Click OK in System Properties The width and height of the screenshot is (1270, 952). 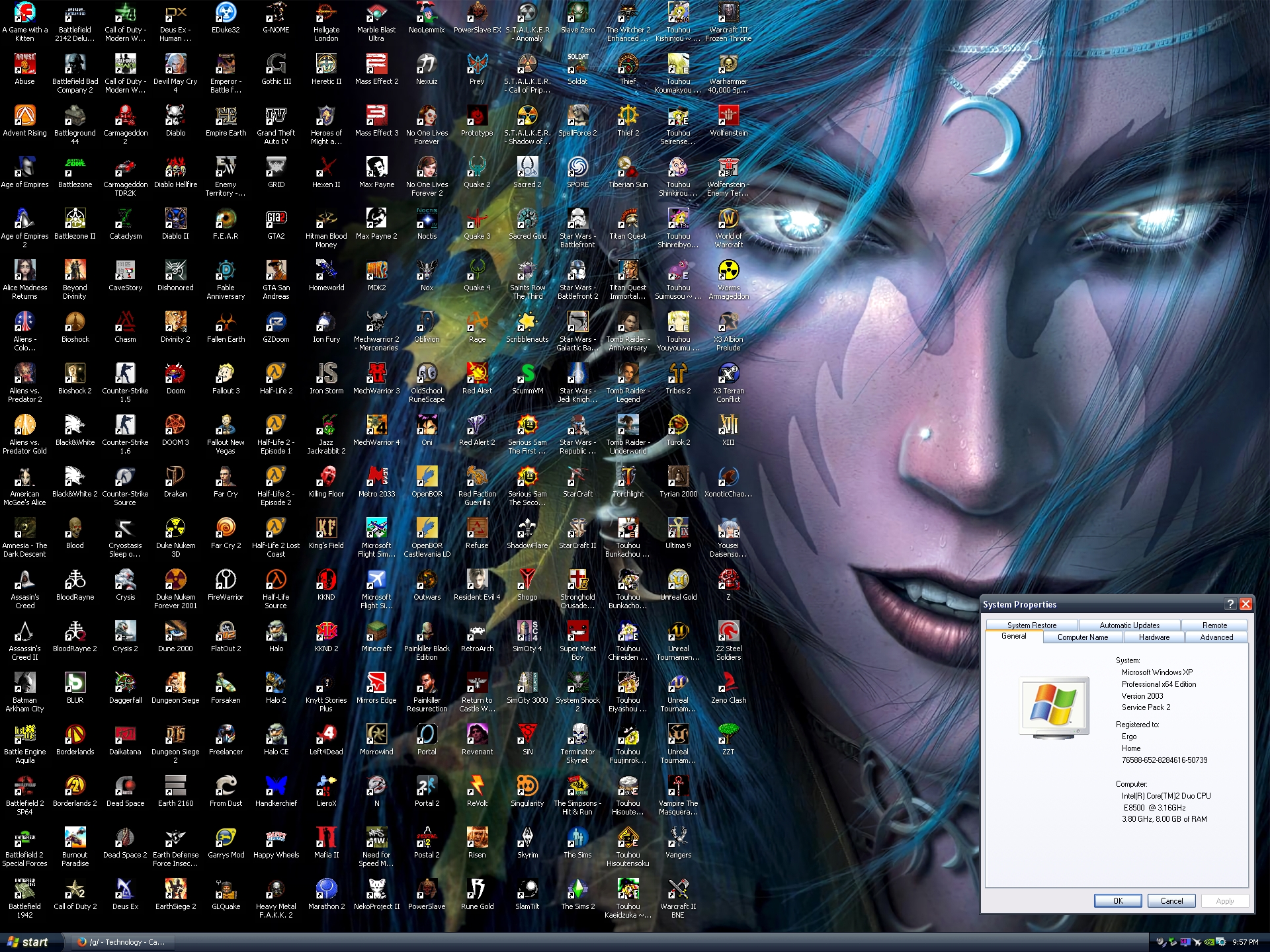tap(1117, 900)
